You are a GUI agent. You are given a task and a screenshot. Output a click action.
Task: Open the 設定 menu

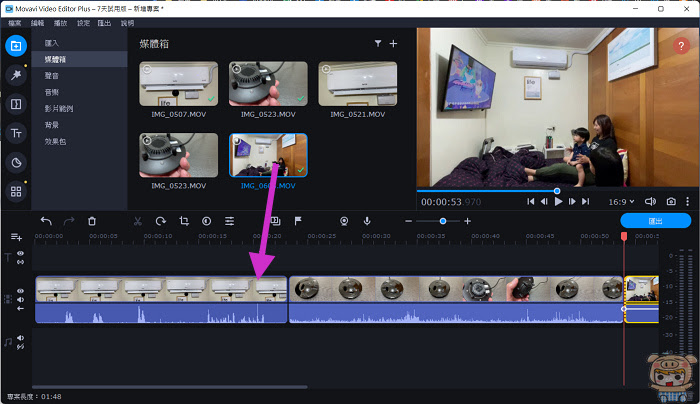pos(83,23)
